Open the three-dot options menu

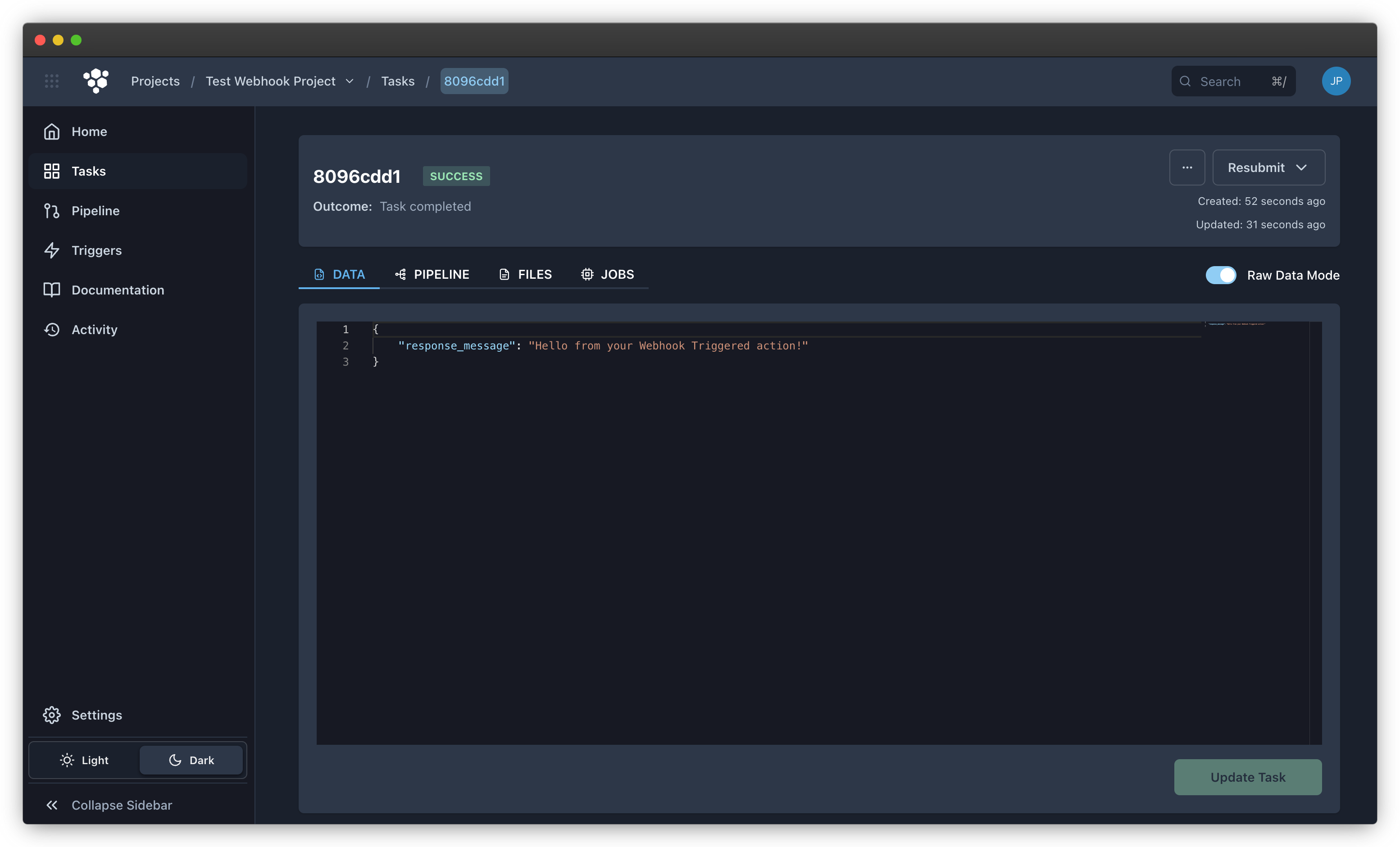point(1187,167)
